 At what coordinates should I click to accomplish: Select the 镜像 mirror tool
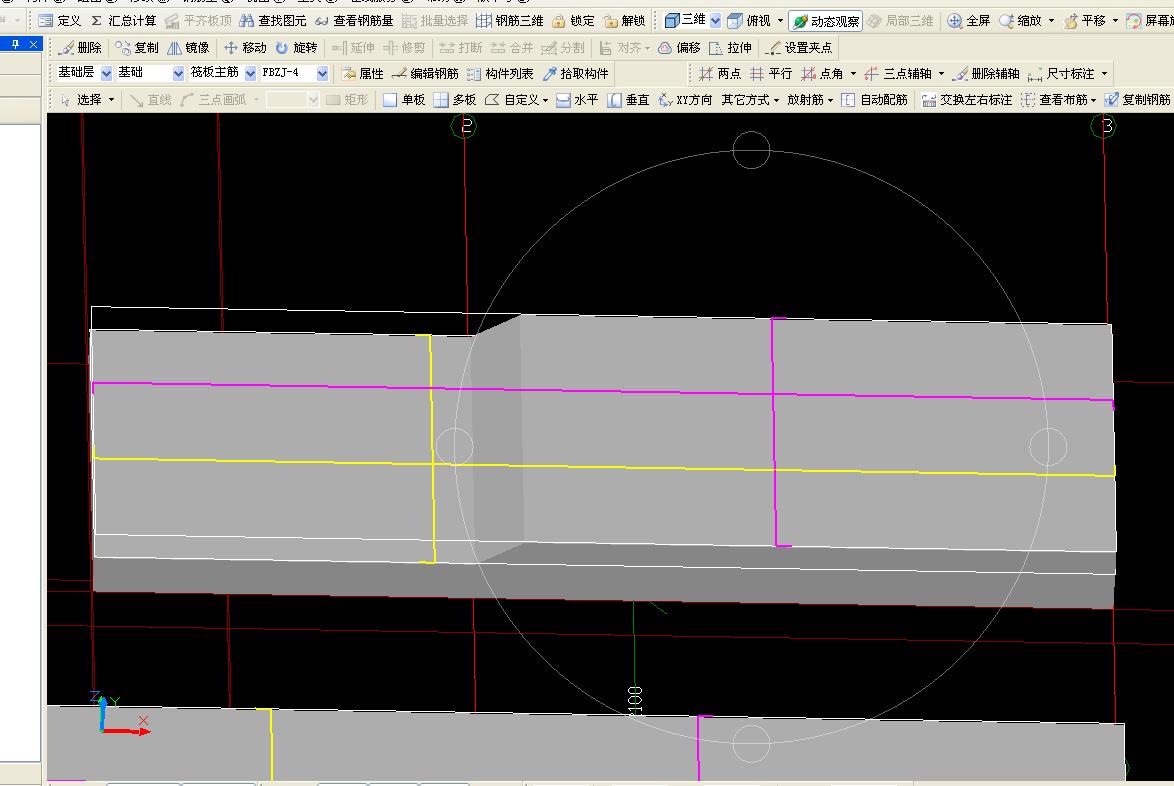[x=188, y=48]
